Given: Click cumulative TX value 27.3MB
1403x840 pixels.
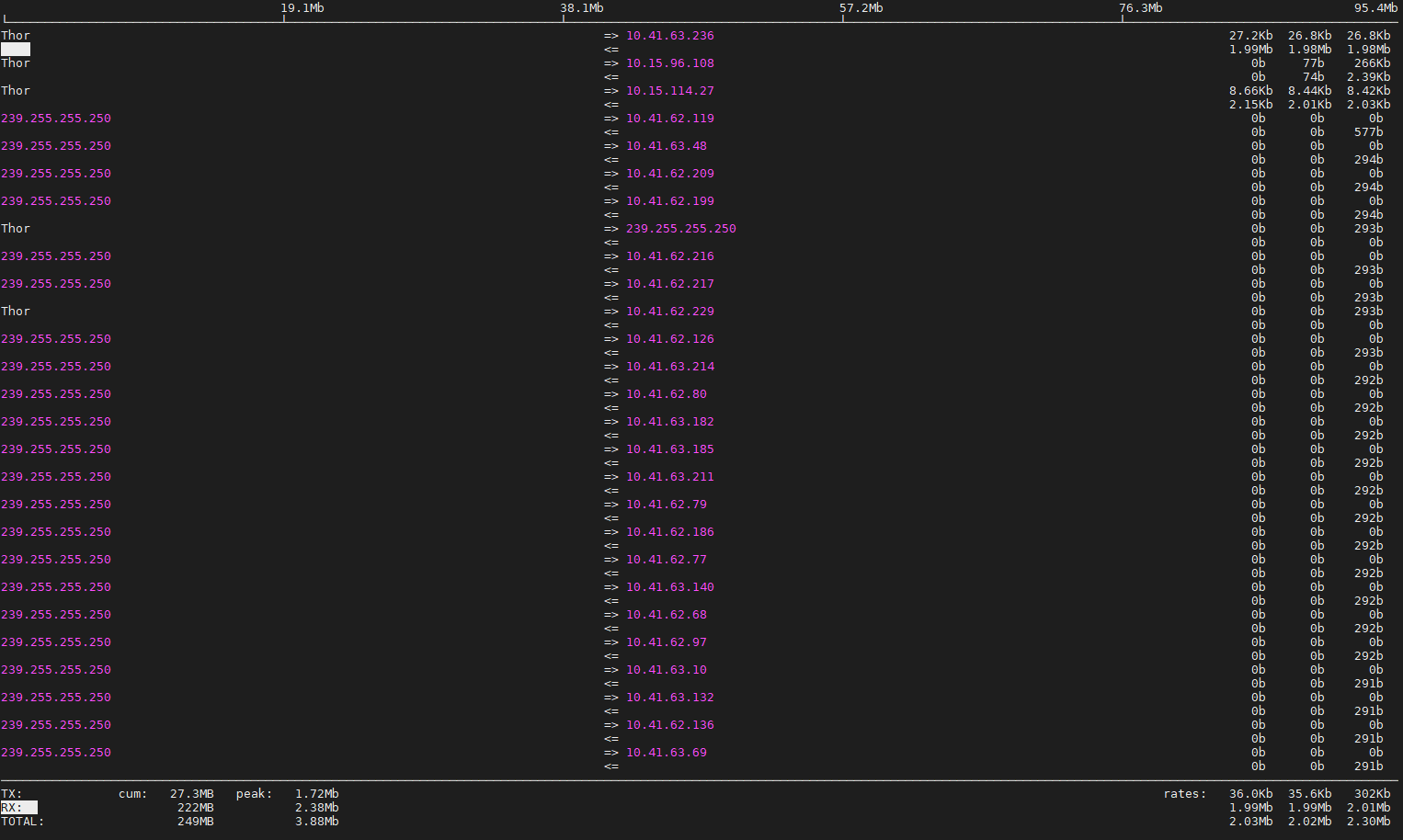Looking at the screenshot, I should tap(192, 794).
